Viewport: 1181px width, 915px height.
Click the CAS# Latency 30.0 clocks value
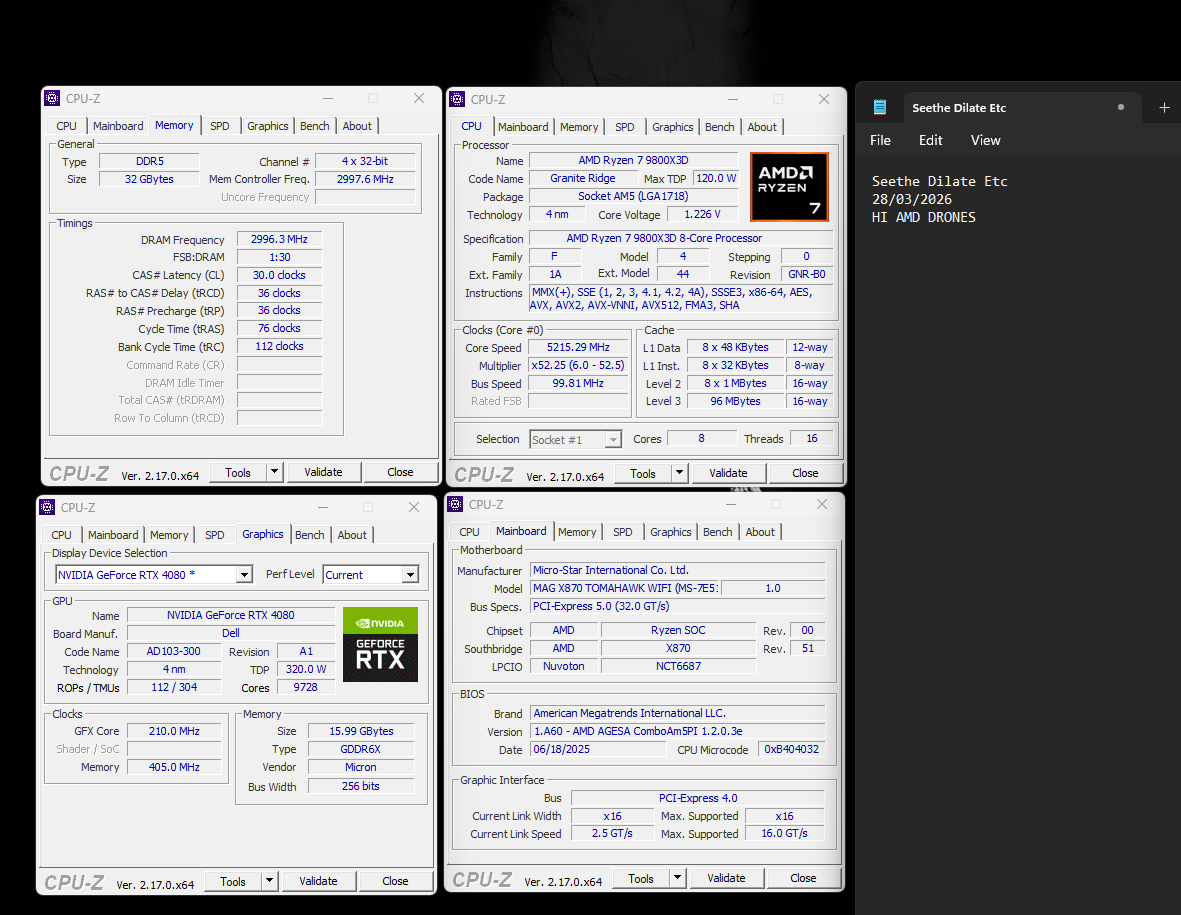279,275
